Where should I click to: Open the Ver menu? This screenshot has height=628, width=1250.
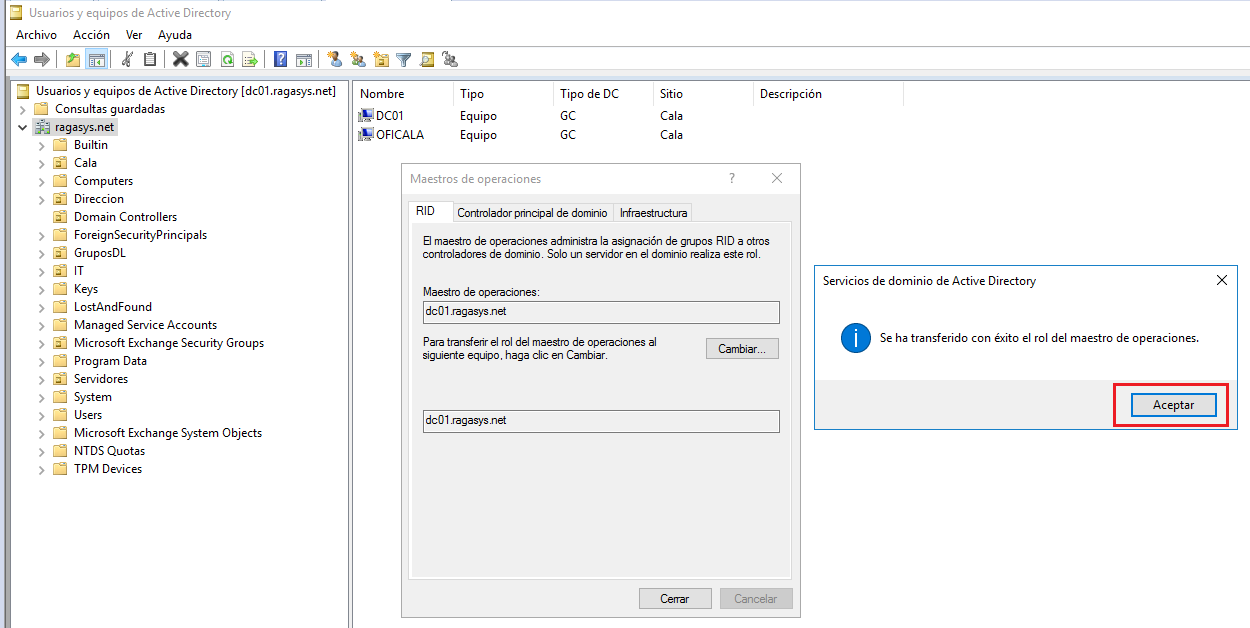134,35
